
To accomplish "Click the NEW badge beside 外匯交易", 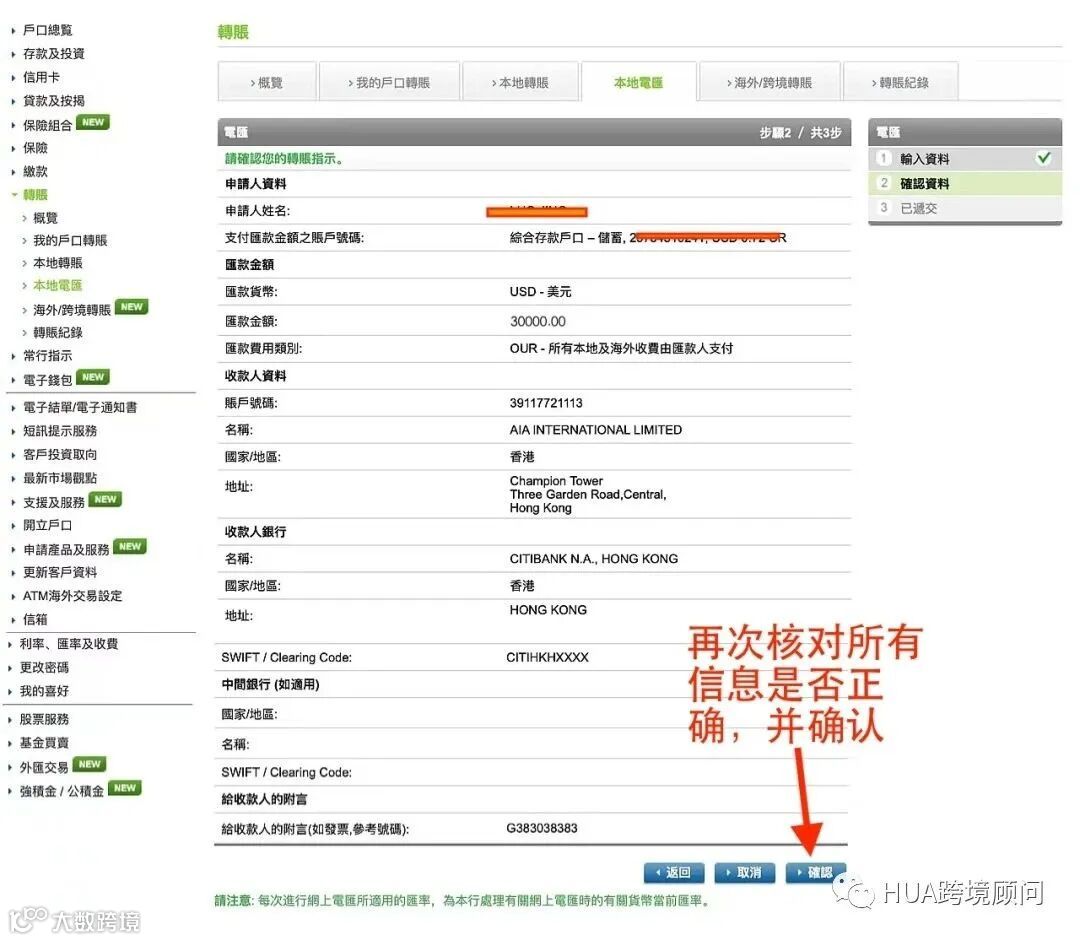I will 90,765.
